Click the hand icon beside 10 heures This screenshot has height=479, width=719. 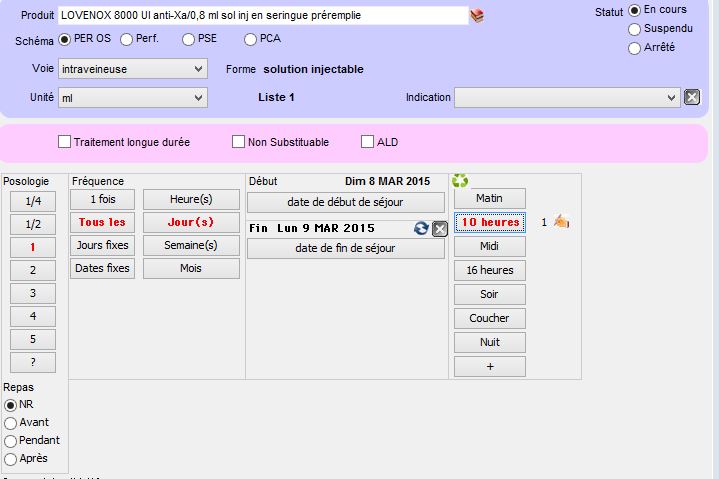coord(562,222)
